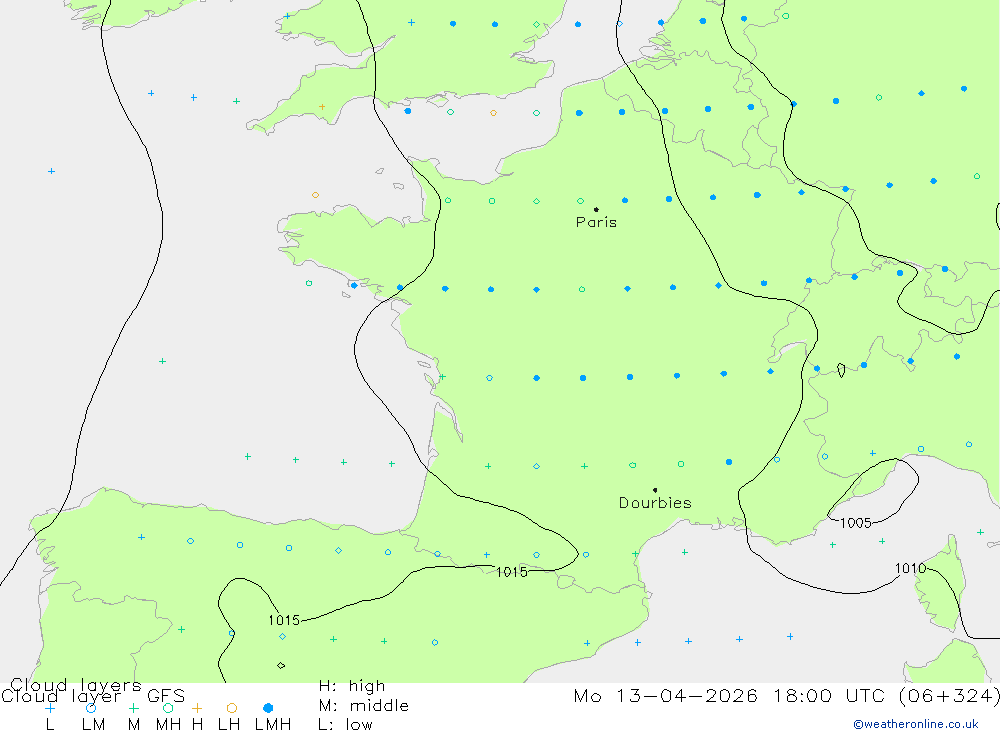Click the 1005 isobar pressure label
This screenshot has height=733, width=1000.
pyautogui.click(x=855, y=523)
